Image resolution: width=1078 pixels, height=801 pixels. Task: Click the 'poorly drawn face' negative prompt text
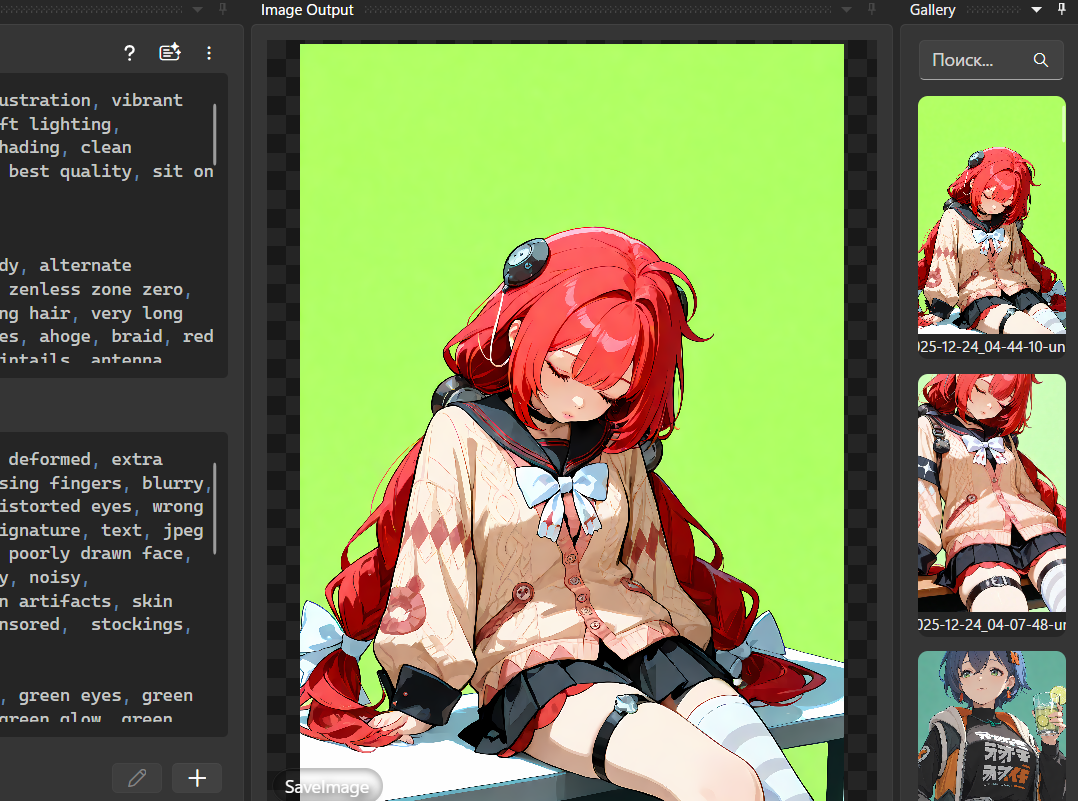tap(96, 553)
